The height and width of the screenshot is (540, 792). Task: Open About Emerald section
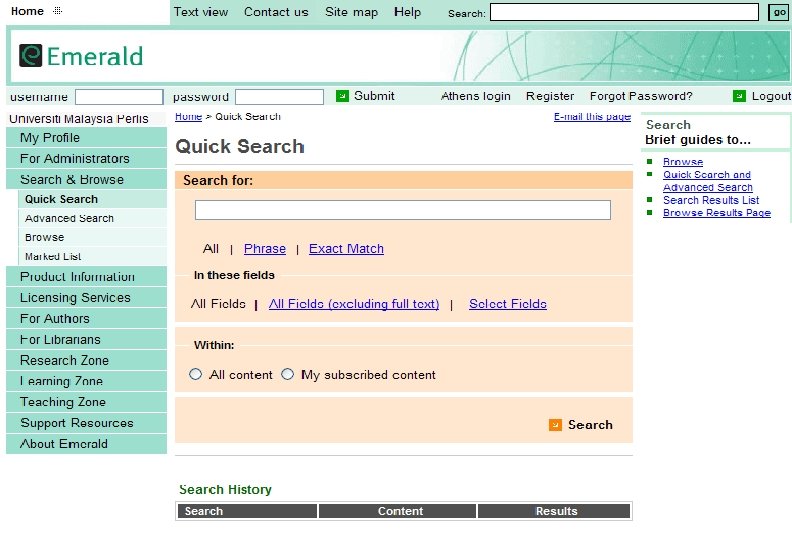[86, 444]
